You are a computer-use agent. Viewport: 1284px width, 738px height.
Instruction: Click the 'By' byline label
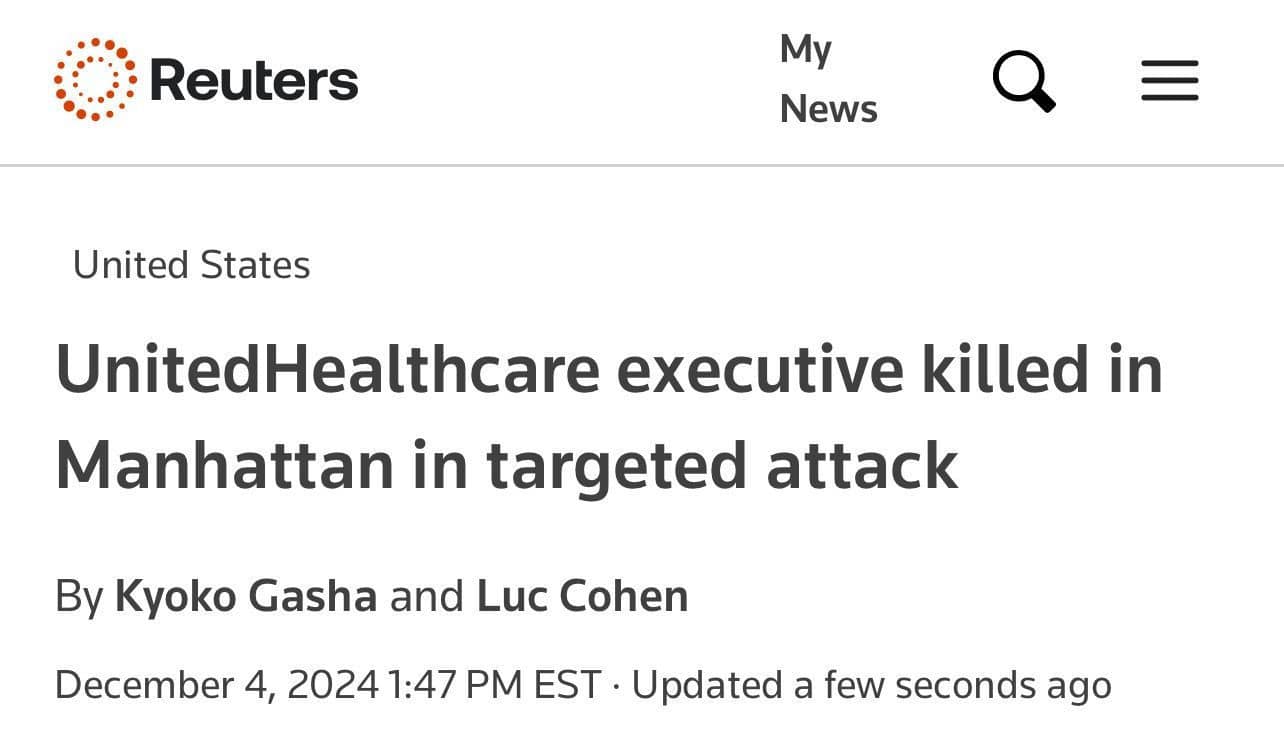click(x=79, y=598)
